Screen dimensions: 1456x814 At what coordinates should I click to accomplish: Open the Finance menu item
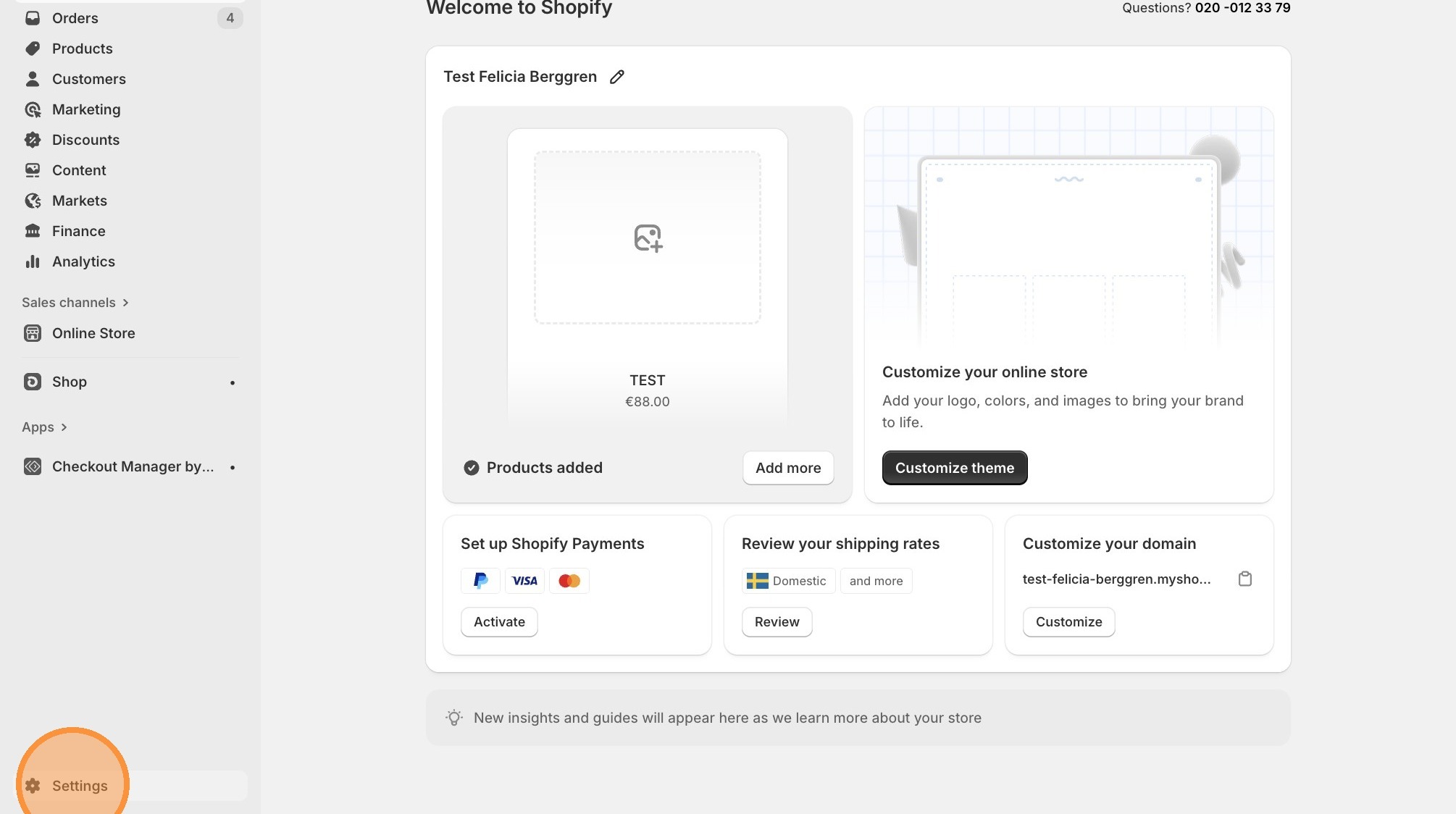78,231
